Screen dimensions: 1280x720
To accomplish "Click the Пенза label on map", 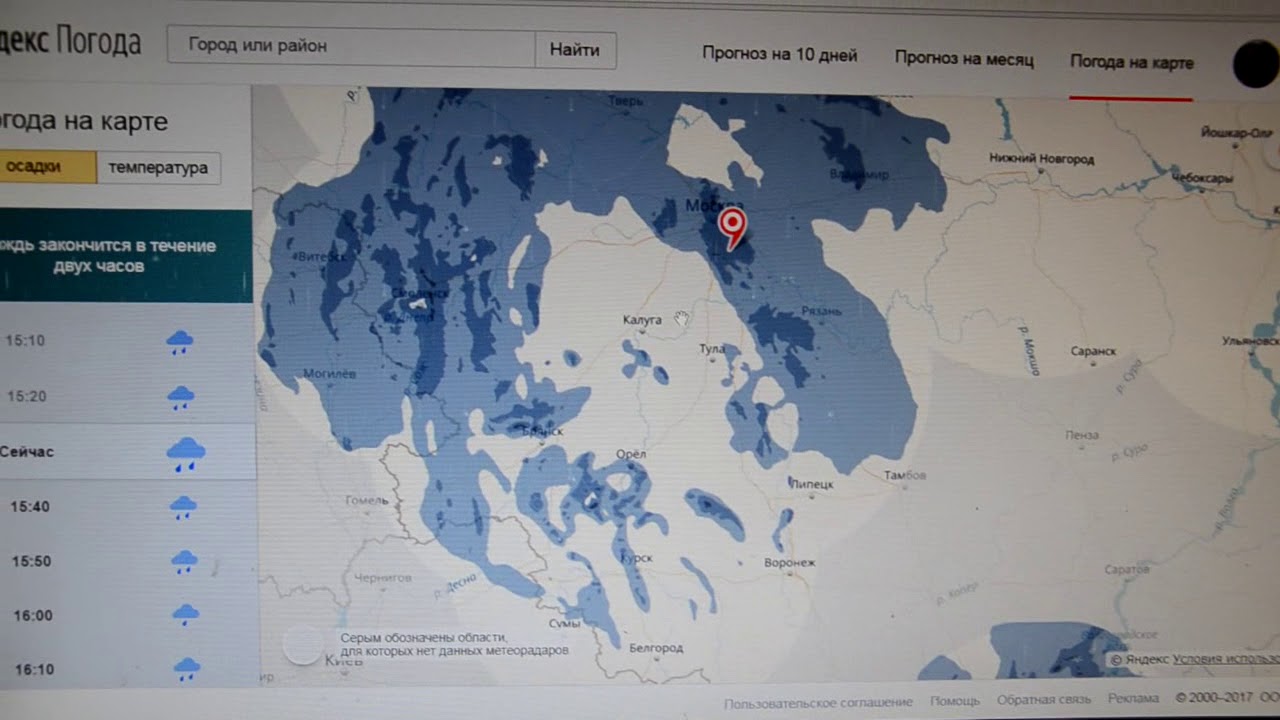I will click(1082, 435).
